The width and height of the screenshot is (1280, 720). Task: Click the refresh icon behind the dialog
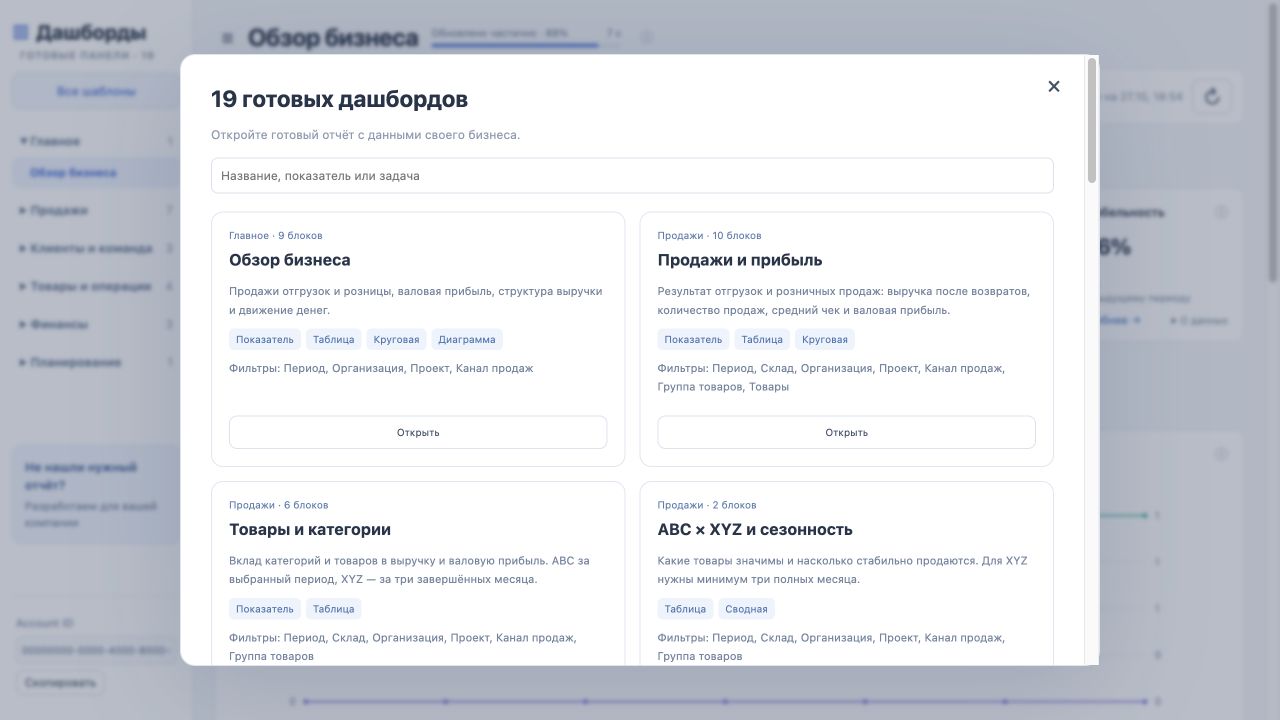1213,97
